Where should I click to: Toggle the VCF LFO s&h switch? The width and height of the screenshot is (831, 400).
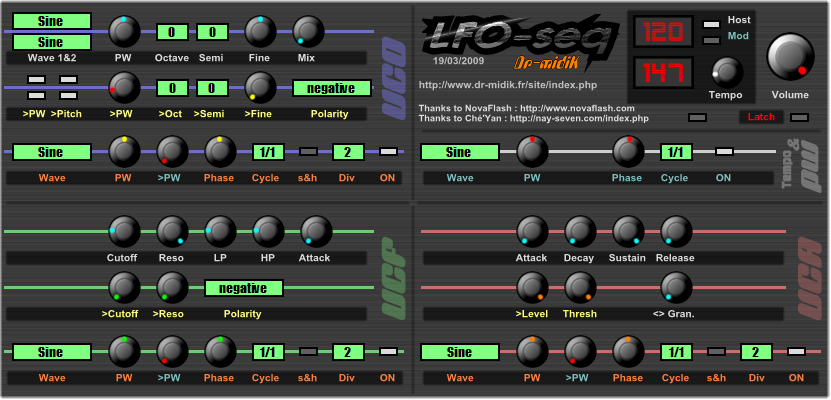click(308, 351)
